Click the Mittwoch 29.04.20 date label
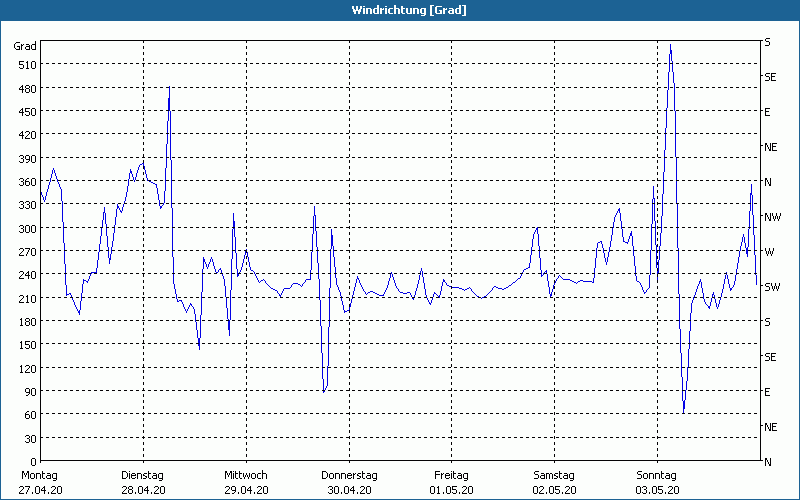Viewport: 800px width, 500px height. [245, 482]
